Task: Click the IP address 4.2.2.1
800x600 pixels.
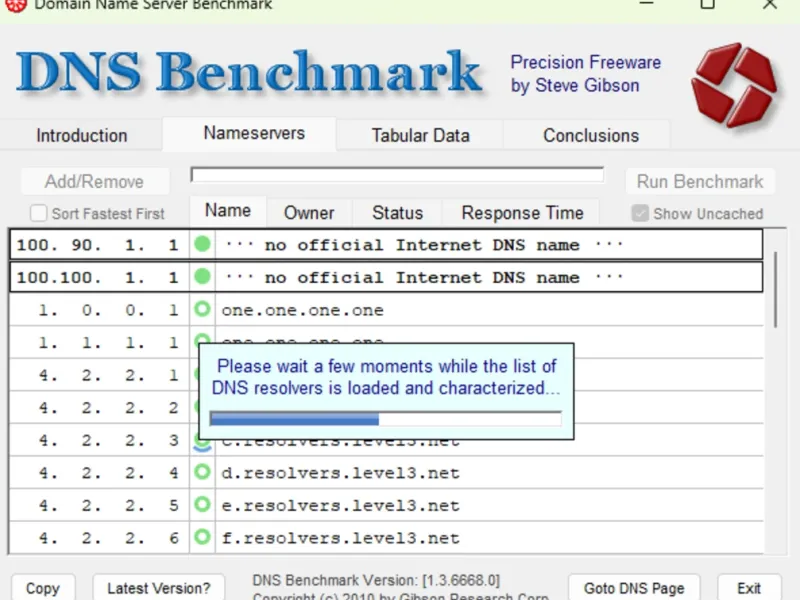Action: tap(109, 375)
